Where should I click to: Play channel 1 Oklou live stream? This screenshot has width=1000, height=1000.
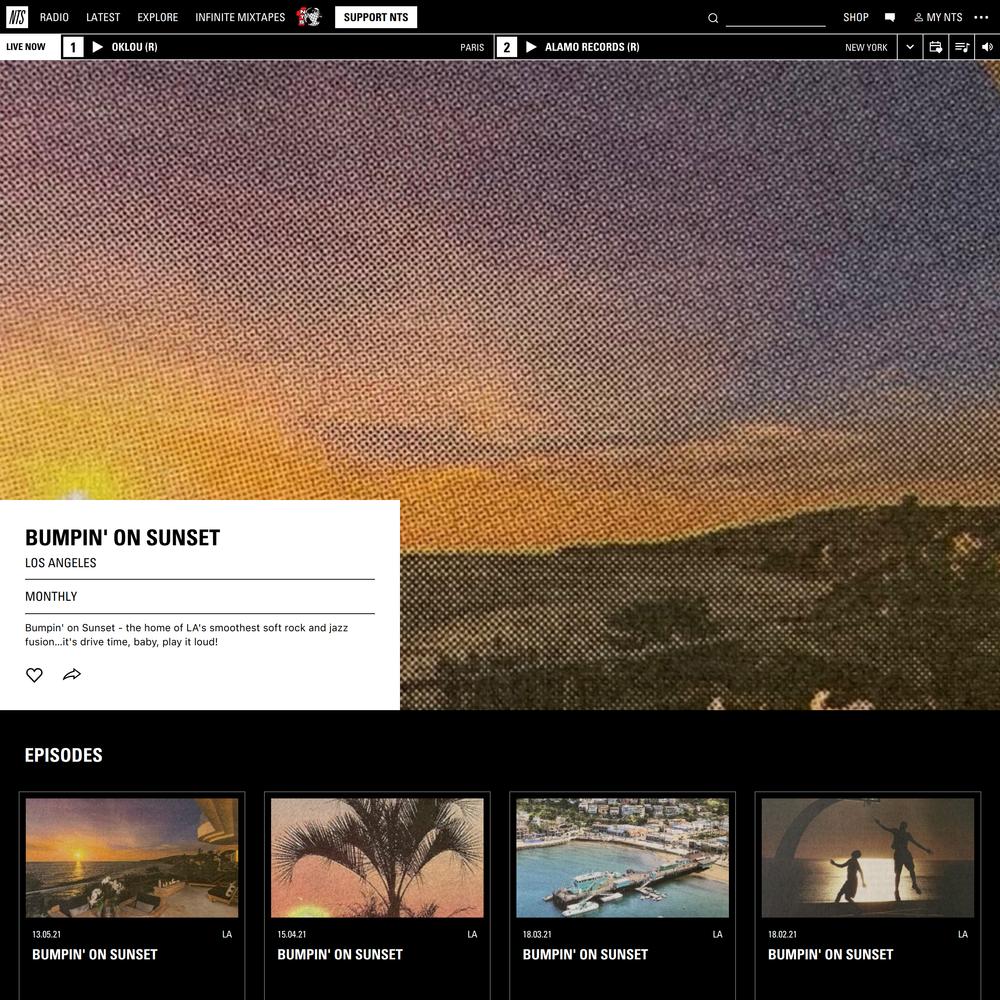click(98, 47)
